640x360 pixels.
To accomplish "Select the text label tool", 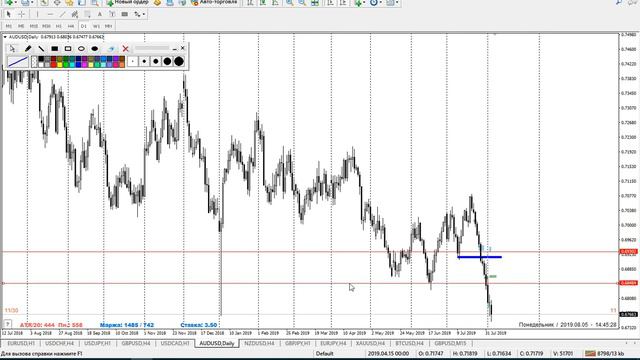I will point(112,14).
